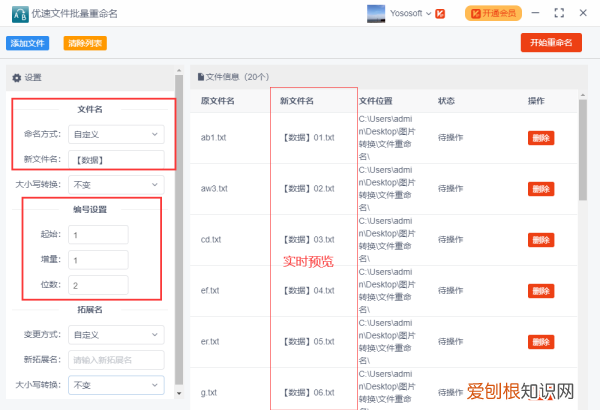
Task: Click 待操作 status of cd.txt
Action: pos(450,240)
